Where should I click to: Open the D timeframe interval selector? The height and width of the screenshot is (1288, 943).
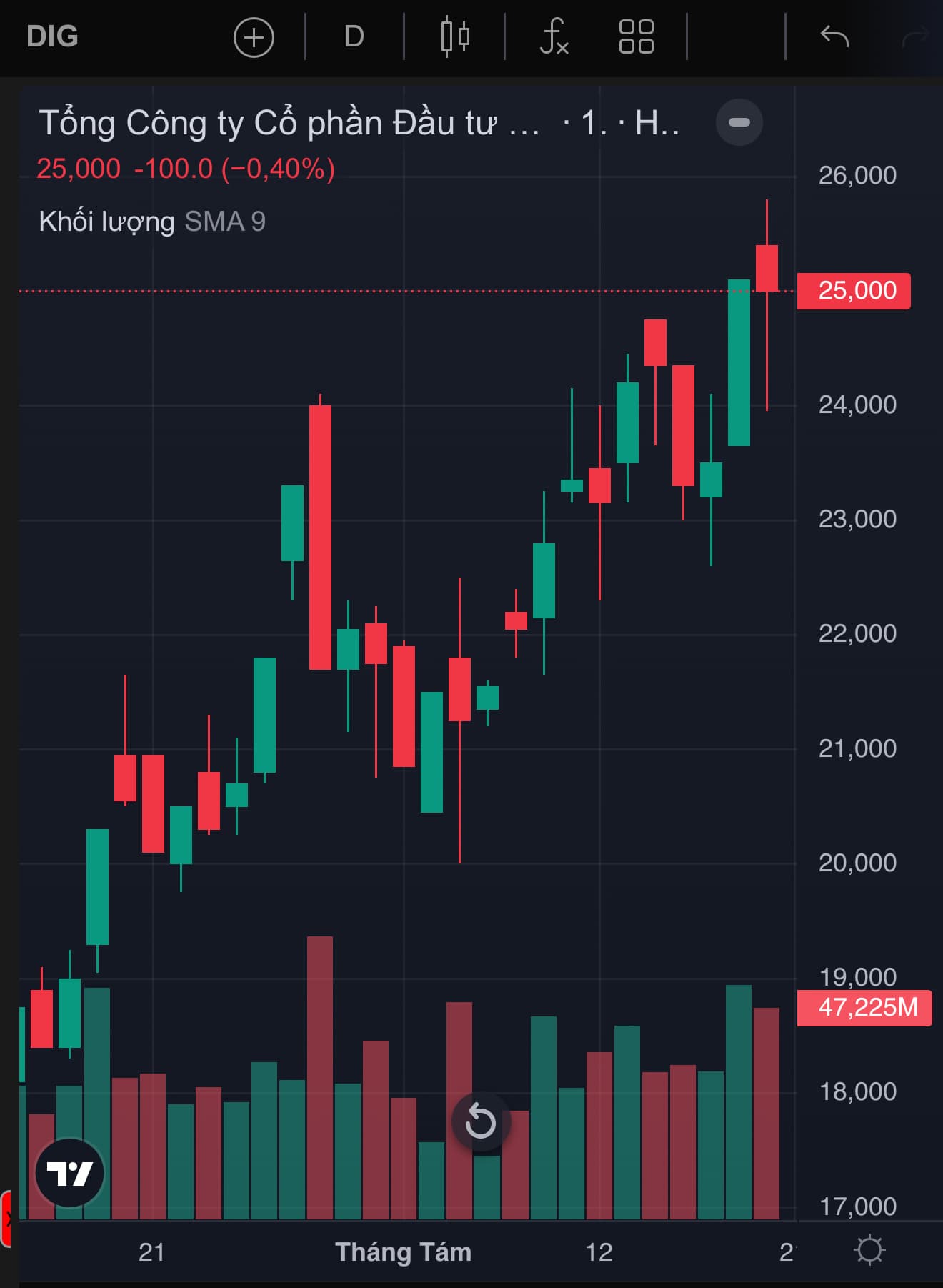354,36
